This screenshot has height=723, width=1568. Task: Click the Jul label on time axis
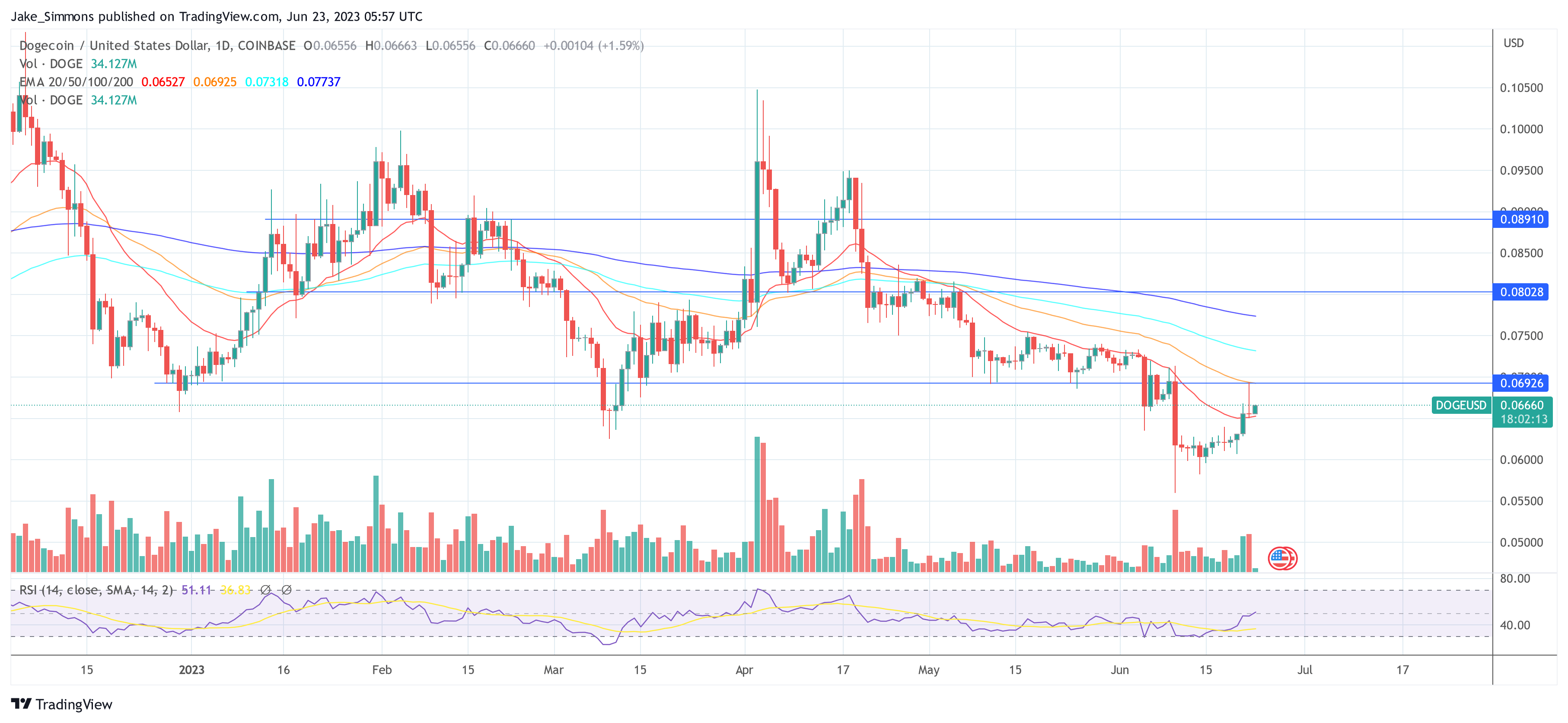click(1304, 669)
